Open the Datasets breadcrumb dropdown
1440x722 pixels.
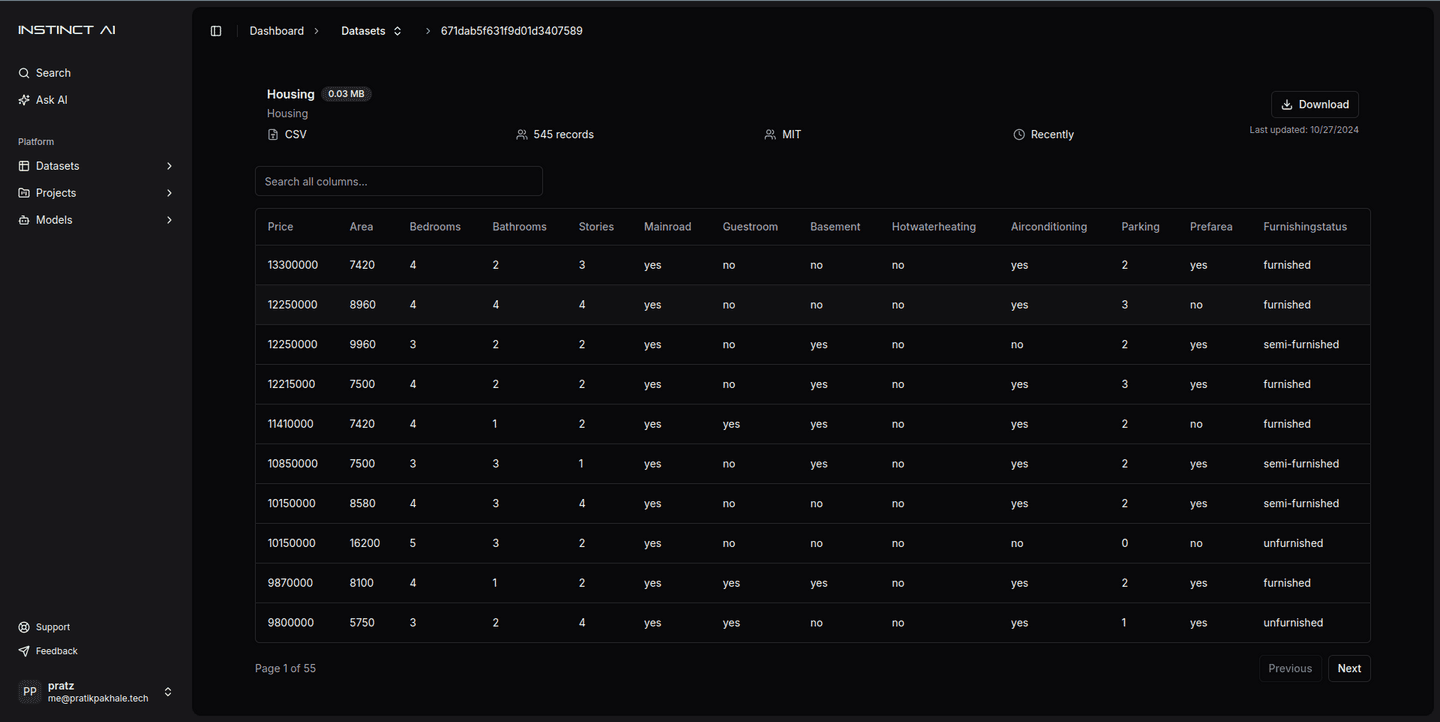point(372,31)
